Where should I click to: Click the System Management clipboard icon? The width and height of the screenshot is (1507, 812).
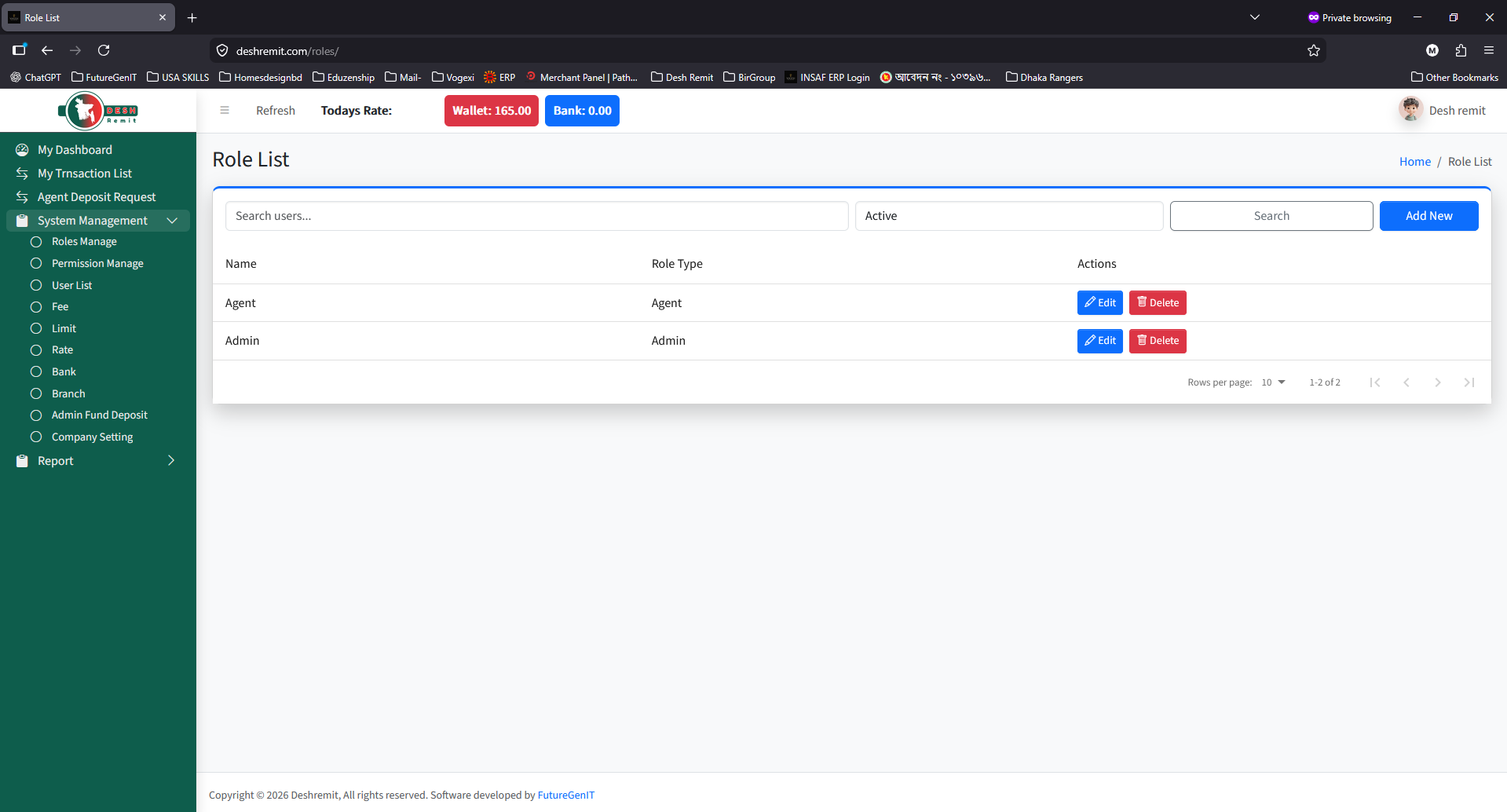pyautogui.click(x=22, y=221)
